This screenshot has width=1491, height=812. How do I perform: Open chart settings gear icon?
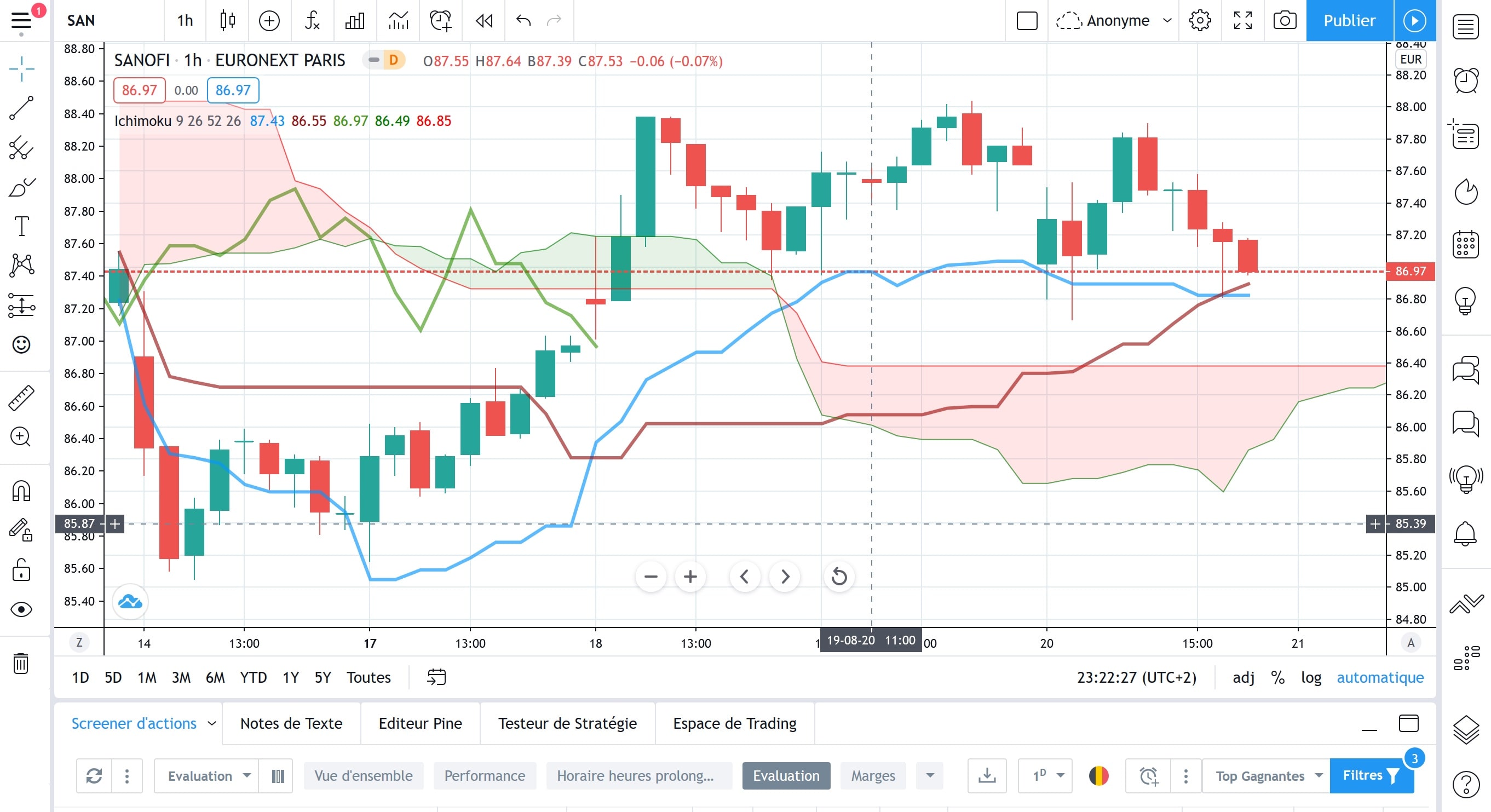pos(1200,21)
